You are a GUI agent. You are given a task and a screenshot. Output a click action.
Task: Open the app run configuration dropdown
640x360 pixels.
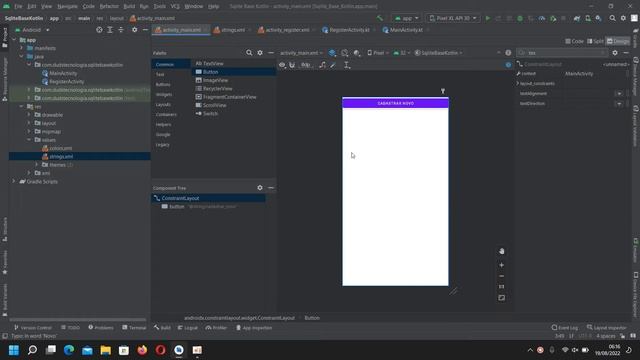pos(407,18)
